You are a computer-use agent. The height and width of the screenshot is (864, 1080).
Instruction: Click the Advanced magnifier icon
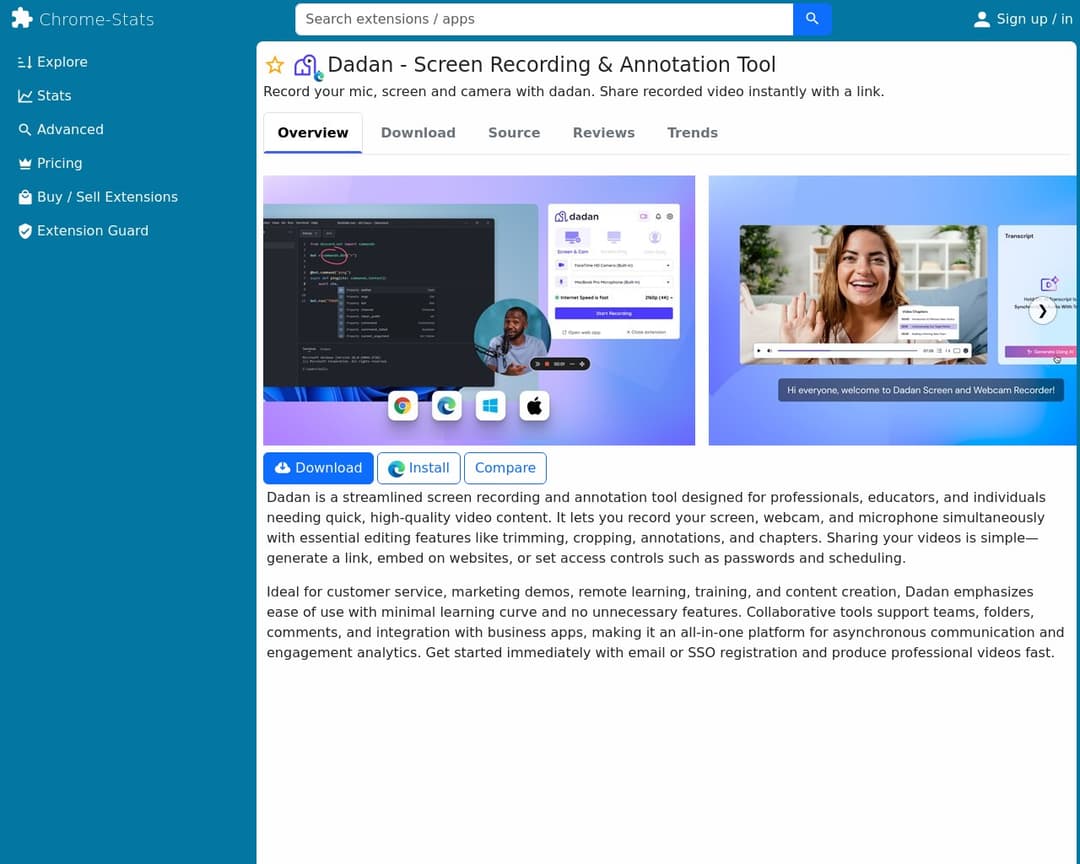coord(25,130)
